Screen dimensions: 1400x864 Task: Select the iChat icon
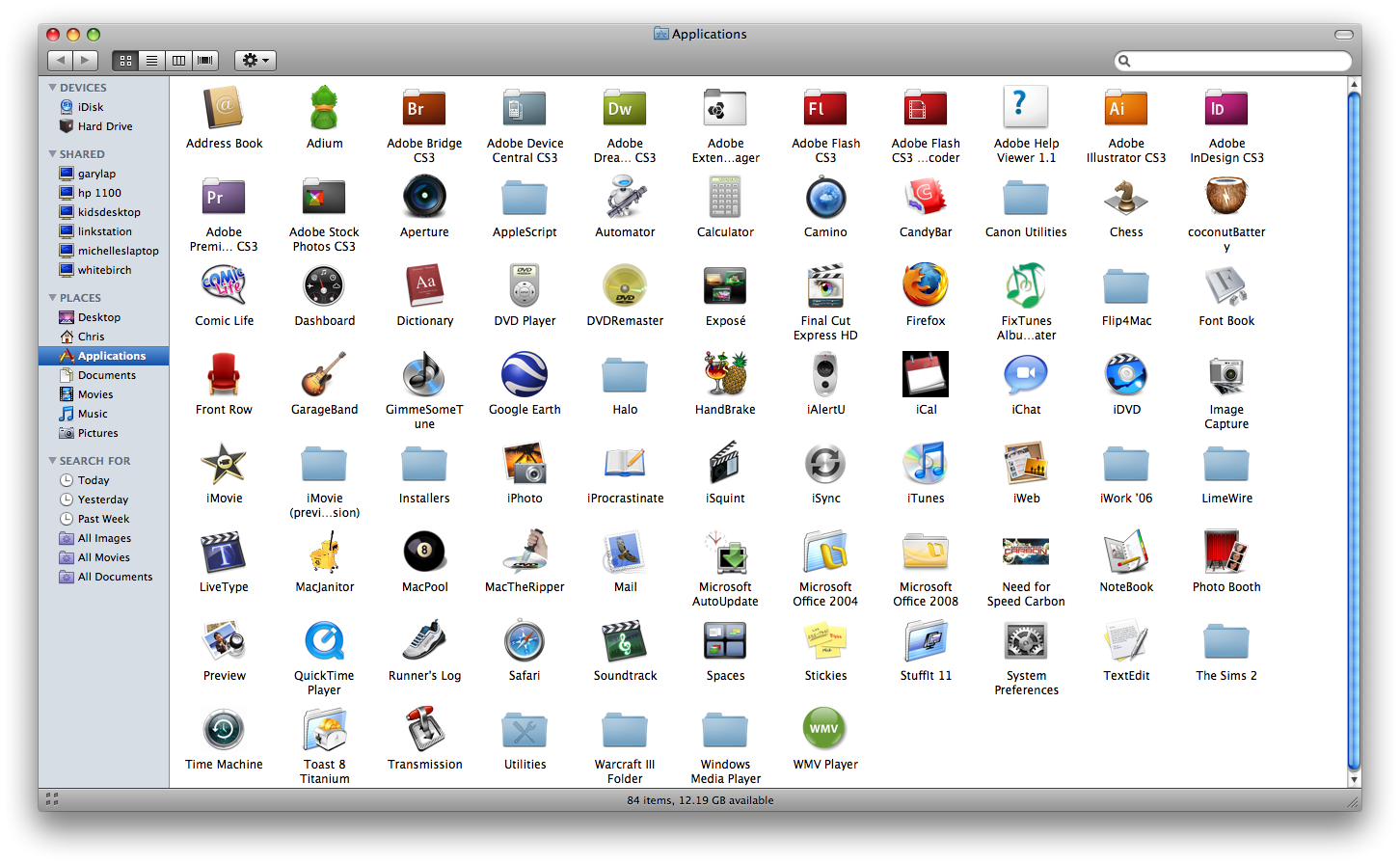1026,374
